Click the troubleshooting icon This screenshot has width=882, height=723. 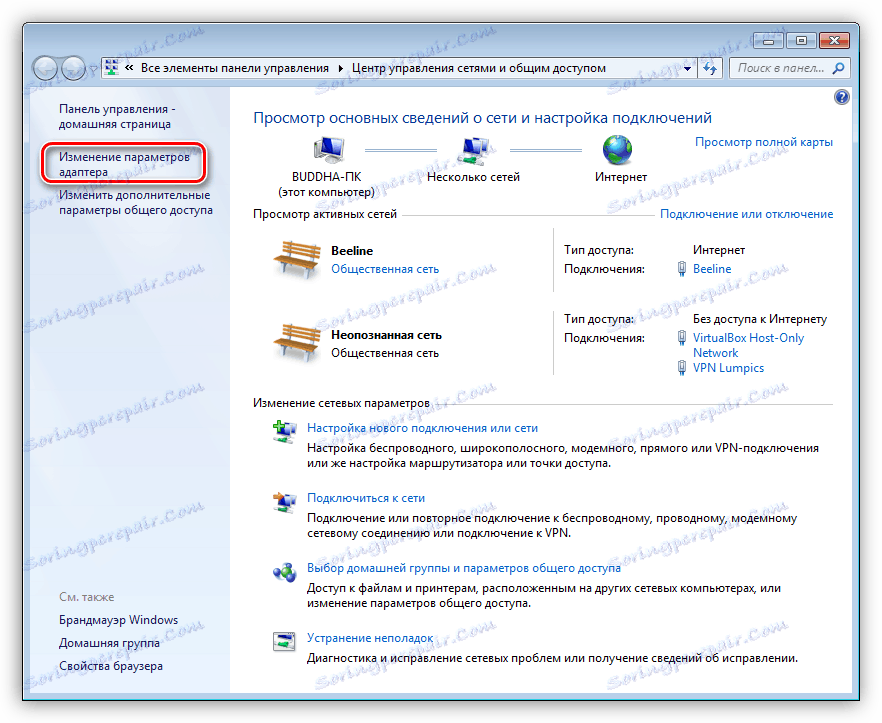pyautogui.click(x=284, y=641)
